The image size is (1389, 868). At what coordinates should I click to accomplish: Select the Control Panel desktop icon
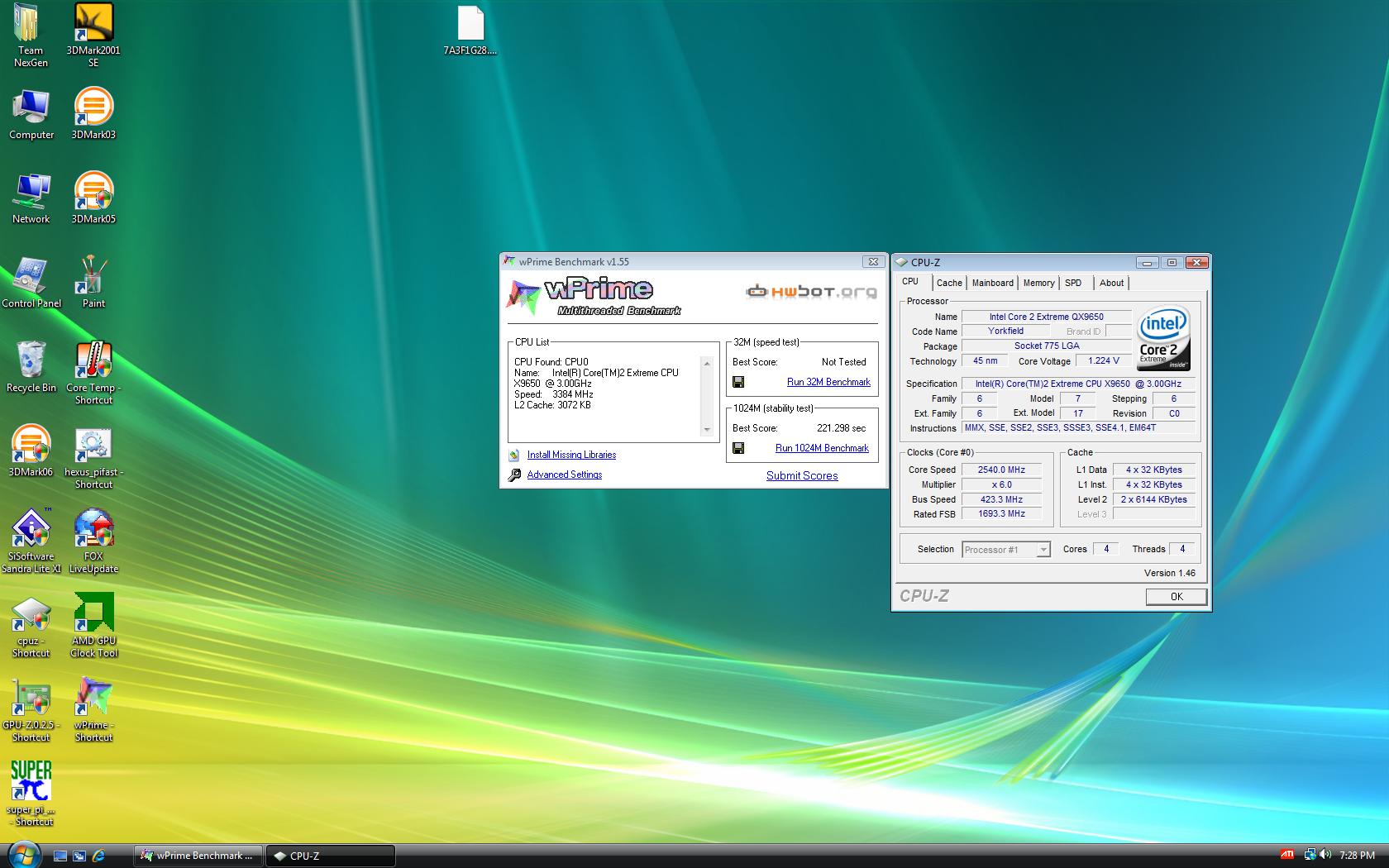tap(31, 284)
